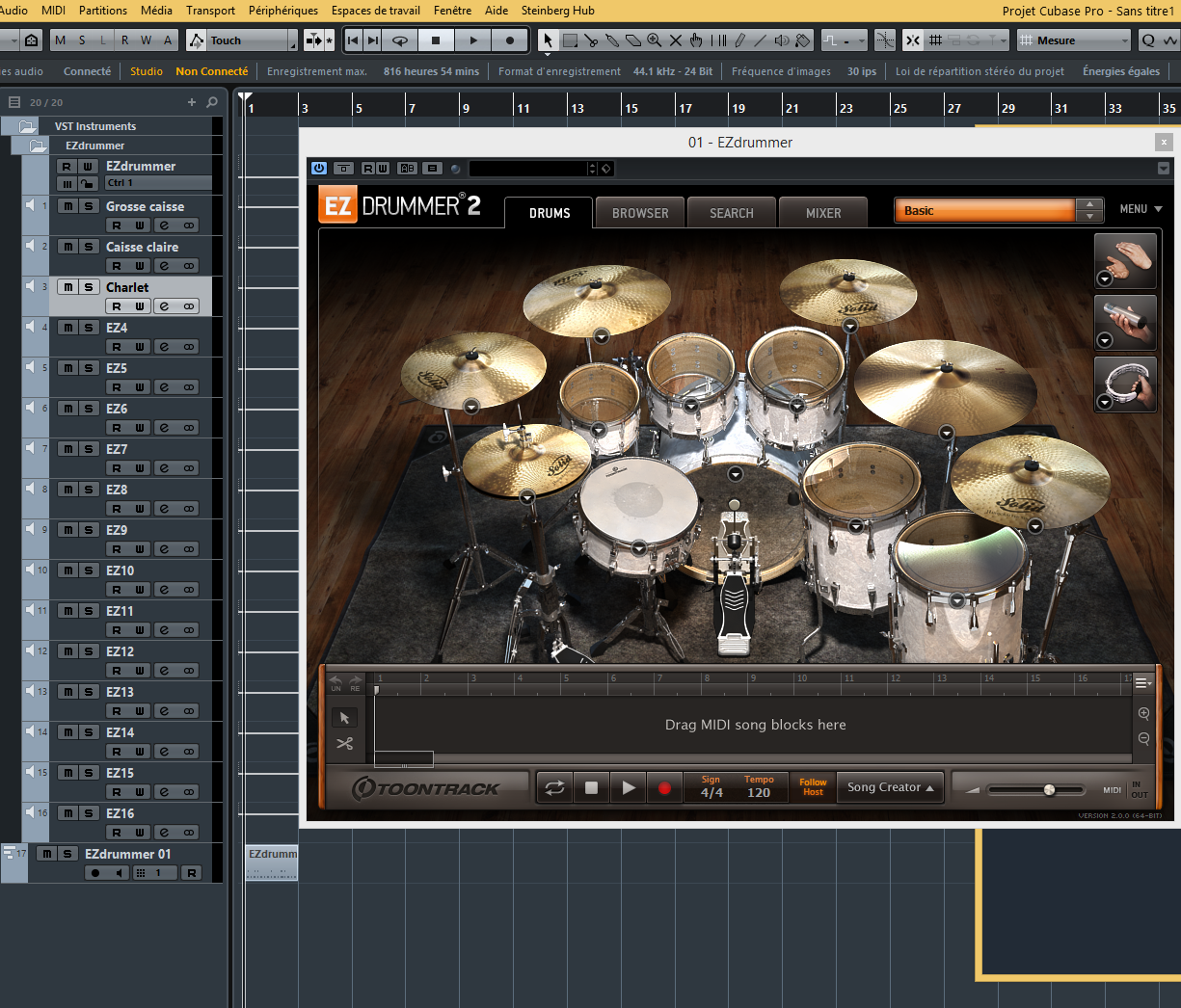Select the Range Selection tool
This screenshot has width=1181, height=1008.
[x=570, y=40]
